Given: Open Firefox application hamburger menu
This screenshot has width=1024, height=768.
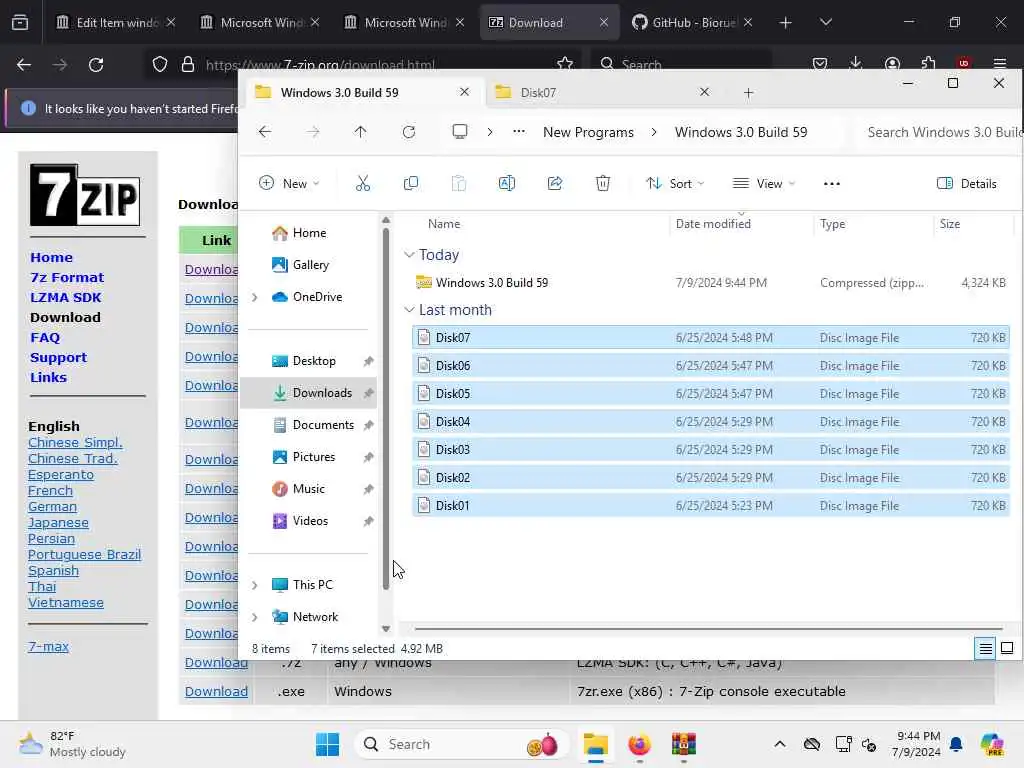Looking at the screenshot, I should 1000,63.
